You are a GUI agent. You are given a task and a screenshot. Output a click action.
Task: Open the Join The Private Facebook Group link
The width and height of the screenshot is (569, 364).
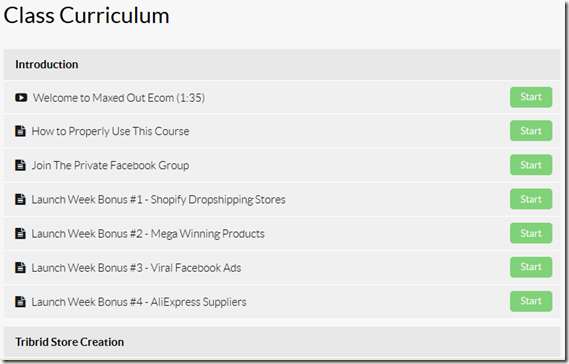click(110, 165)
